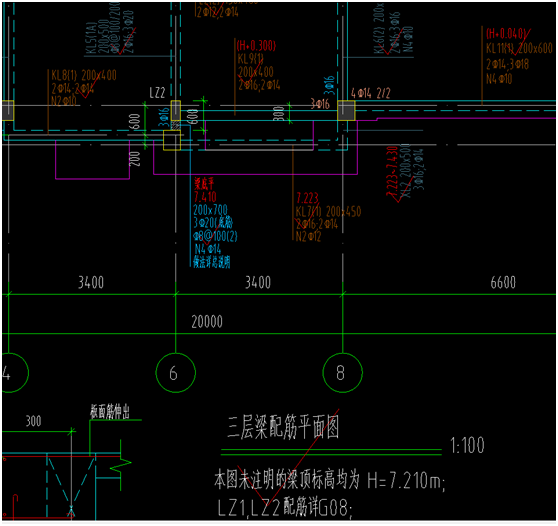Select the vertical KL5(1A) beam label
Viewport: 558px width, 526px height.
click(92, 38)
